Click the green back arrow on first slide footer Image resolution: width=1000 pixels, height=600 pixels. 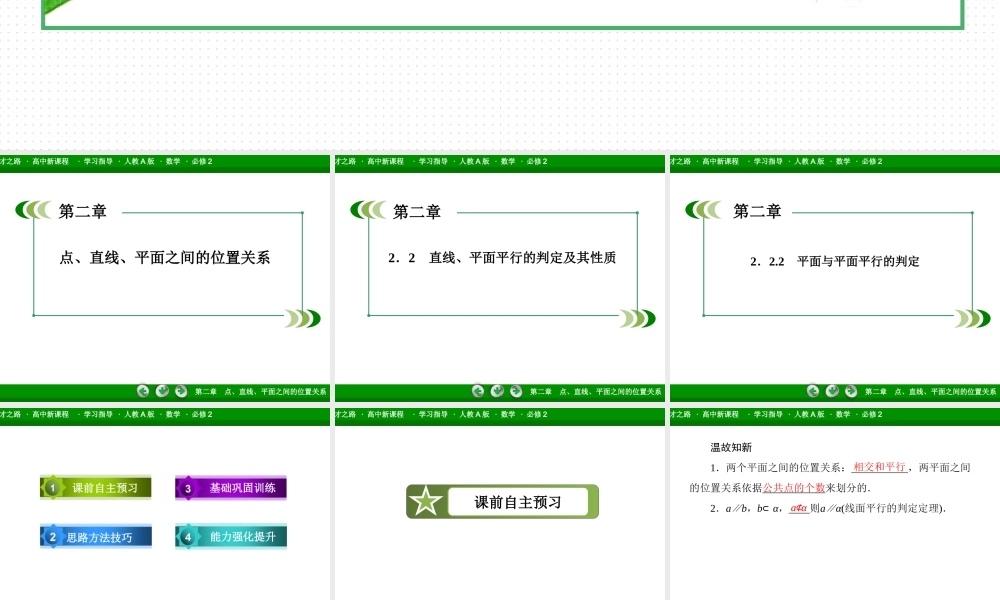coord(143,390)
